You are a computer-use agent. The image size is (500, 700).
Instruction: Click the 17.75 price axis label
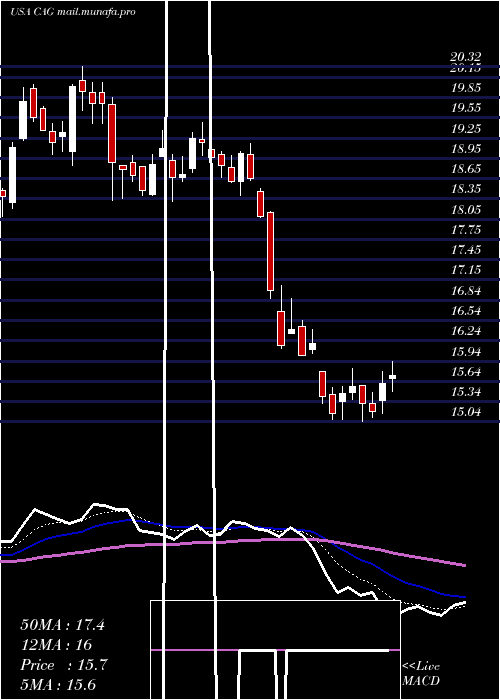click(x=466, y=230)
